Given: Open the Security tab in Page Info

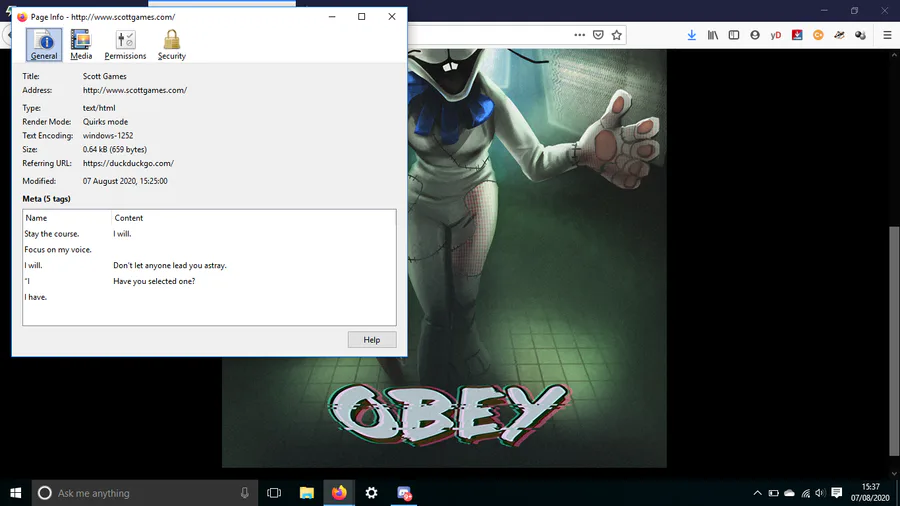Looking at the screenshot, I should 172,45.
